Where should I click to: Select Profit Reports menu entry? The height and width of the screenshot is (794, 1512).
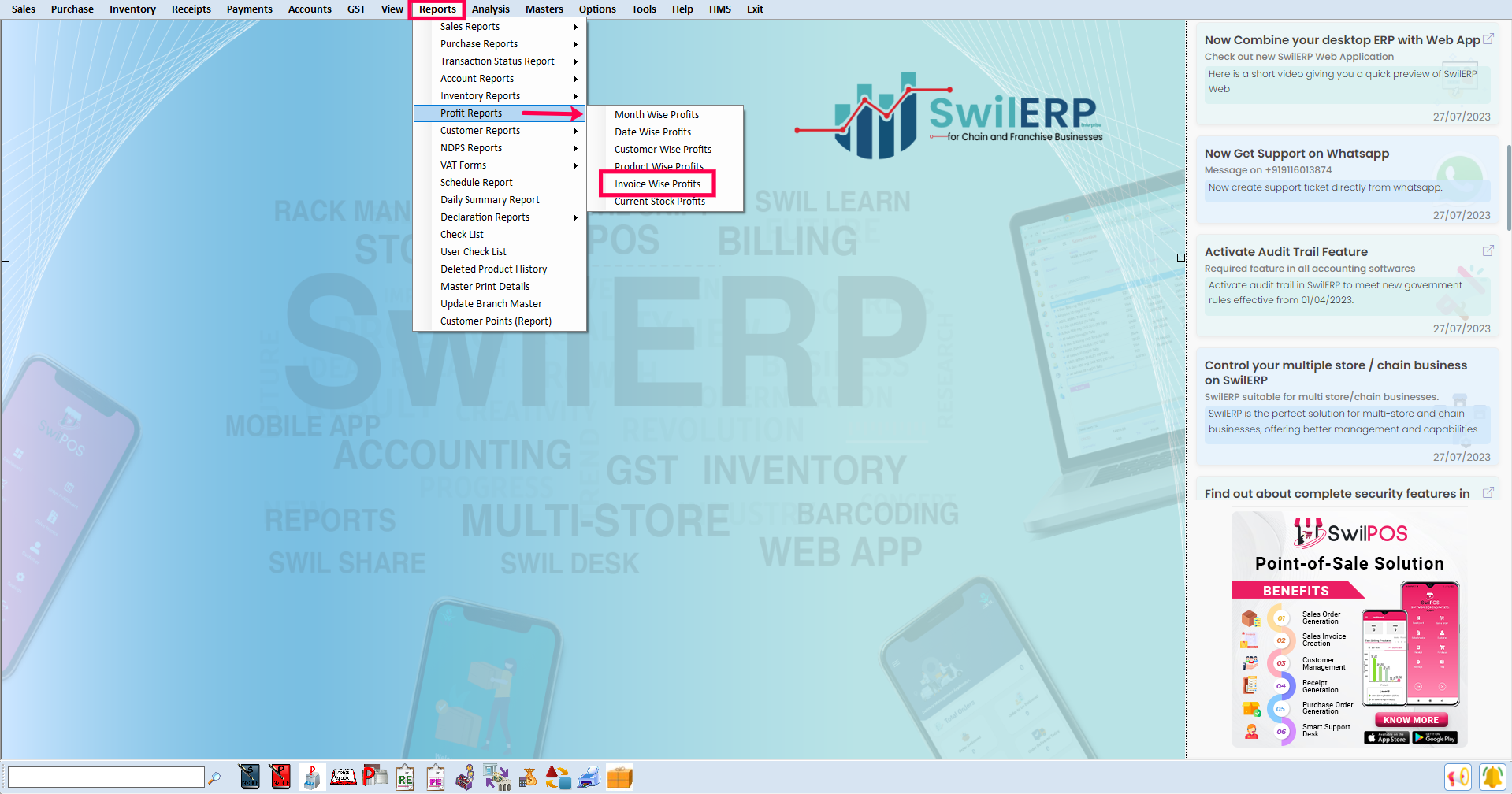[x=500, y=113]
